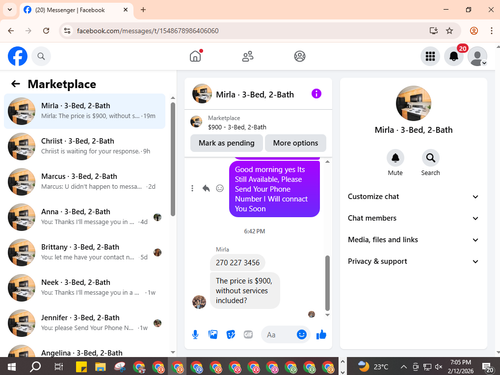
Task: Click the Facebook search magnifier icon
Action: [41, 56]
